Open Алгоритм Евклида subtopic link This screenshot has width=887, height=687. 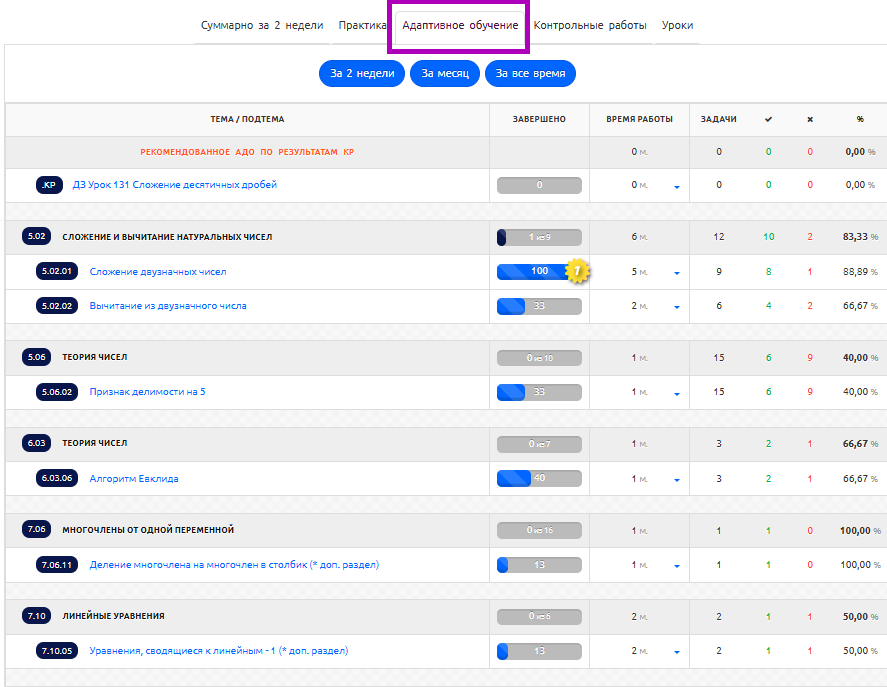(x=134, y=478)
